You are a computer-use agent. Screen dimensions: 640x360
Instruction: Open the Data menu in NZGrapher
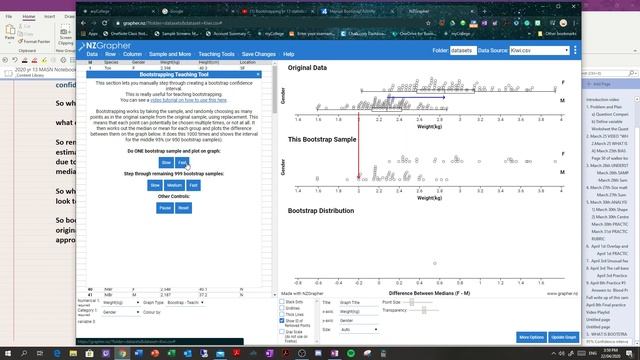click(x=92, y=54)
